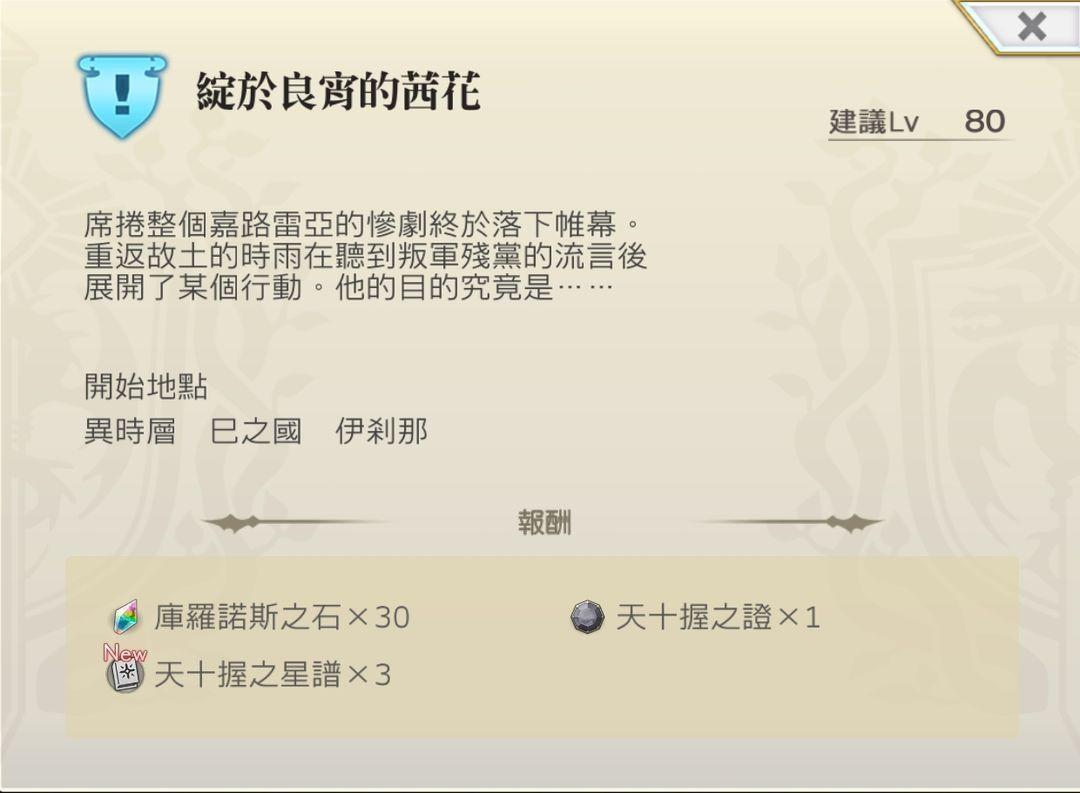Click the 天十握之星譜 tome icon
Viewport: 1080px width, 793px height.
pyautogui.click(x=125, y=673)
